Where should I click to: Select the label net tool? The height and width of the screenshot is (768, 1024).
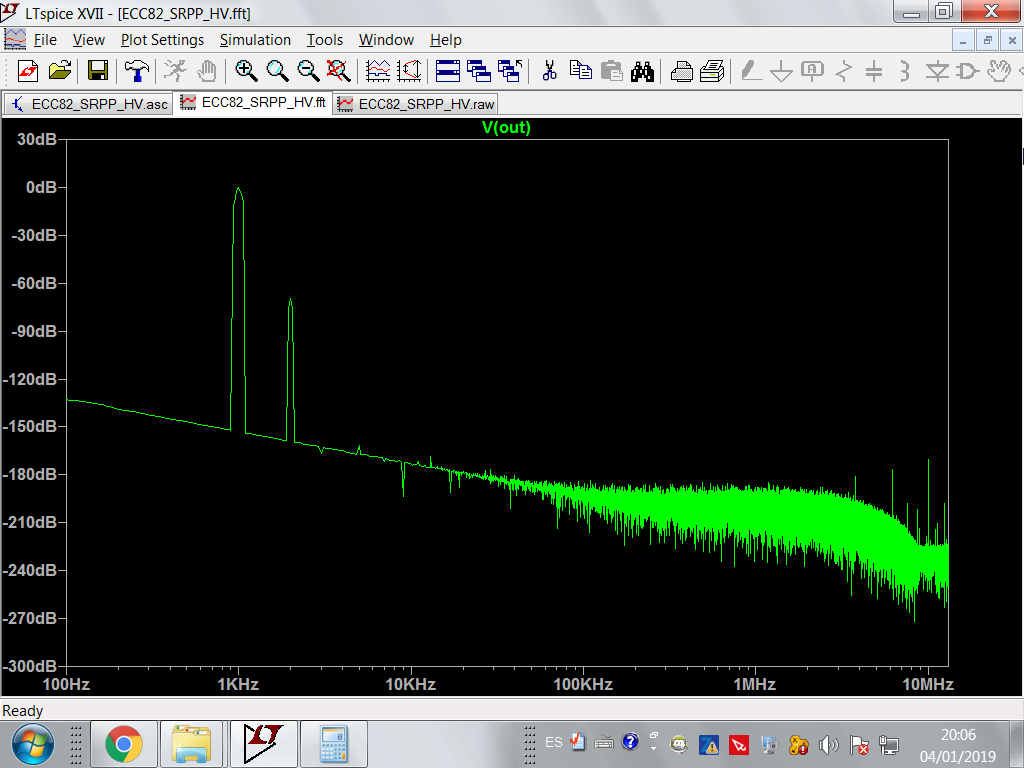[812, 71]
